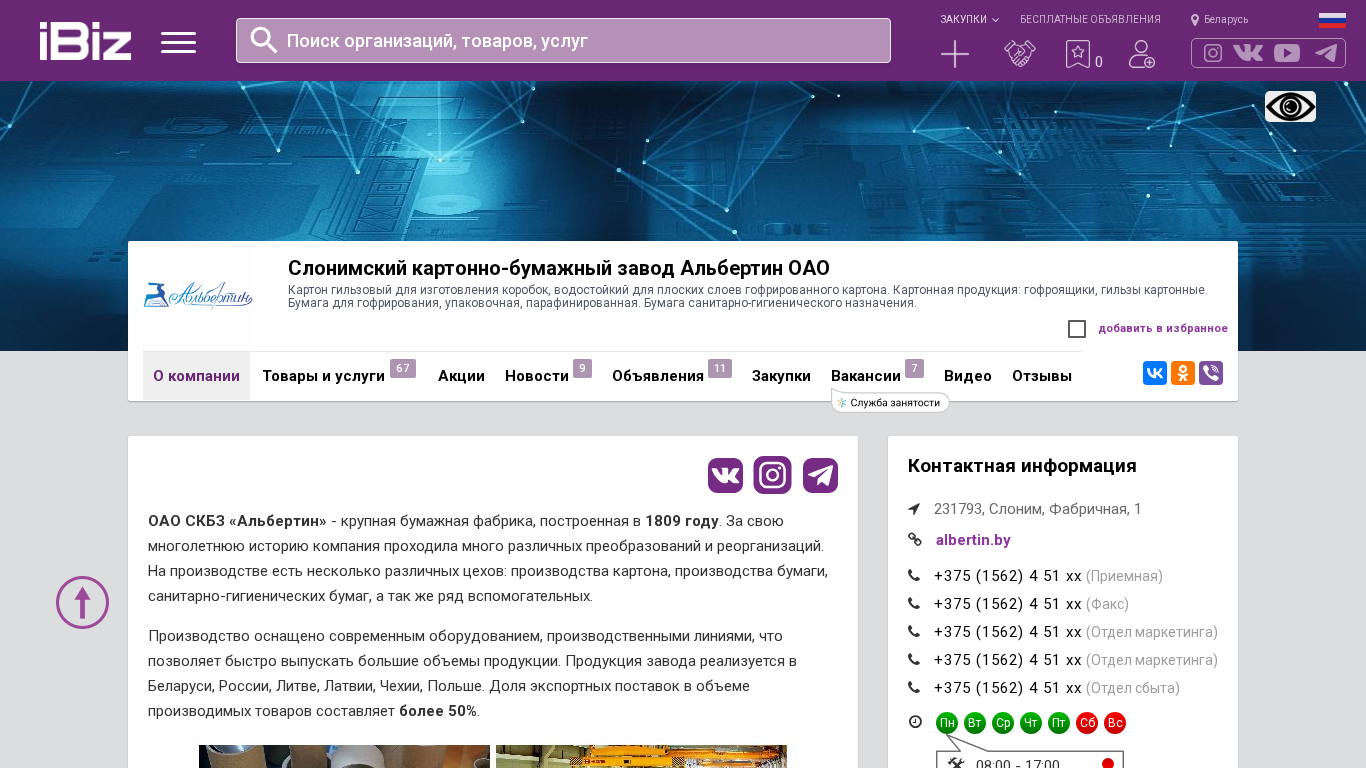Select Tuesday 'Вт' day circle

click(975, 723)
